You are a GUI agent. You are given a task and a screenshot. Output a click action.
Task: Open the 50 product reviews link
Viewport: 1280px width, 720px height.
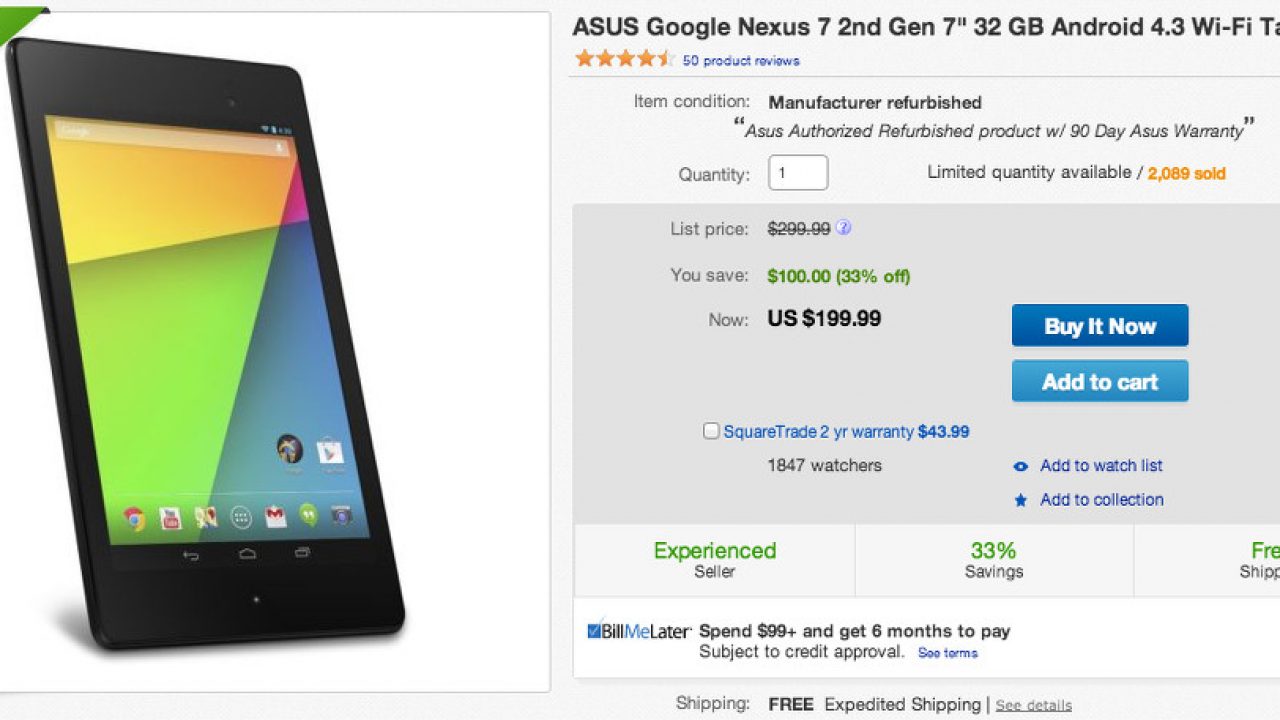[x=741, y=61]
